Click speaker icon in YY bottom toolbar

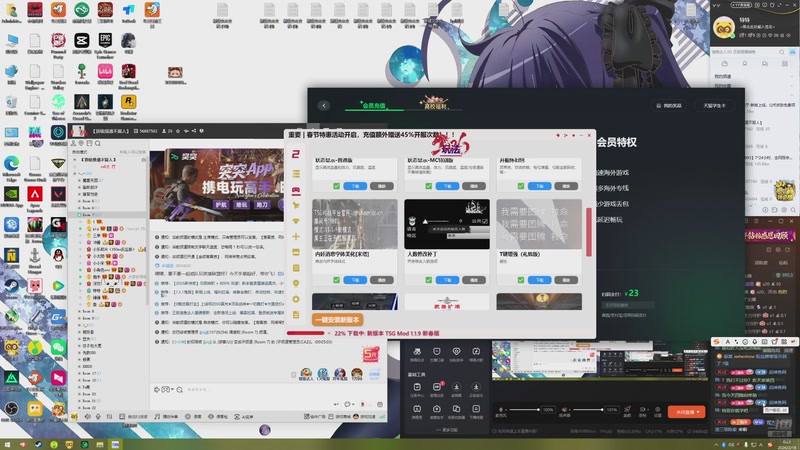[87, 417]
